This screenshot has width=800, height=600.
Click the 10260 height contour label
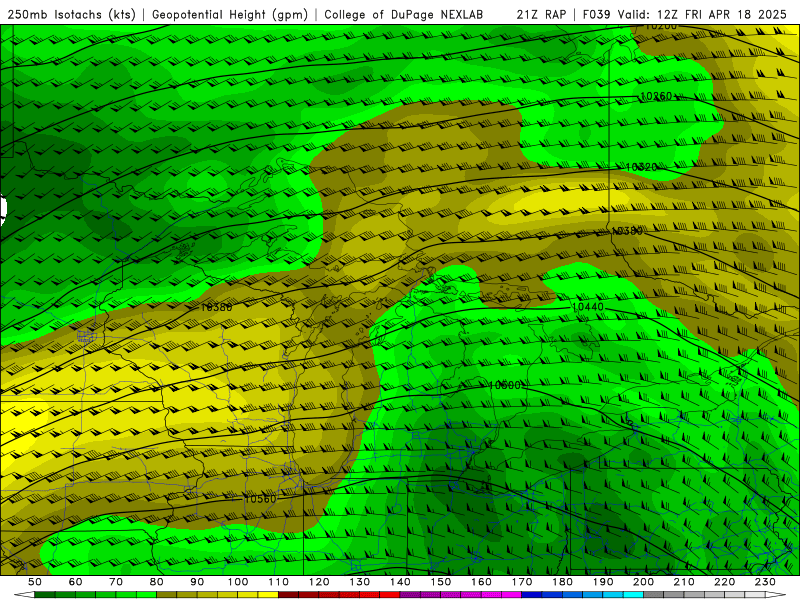(656, 96)
